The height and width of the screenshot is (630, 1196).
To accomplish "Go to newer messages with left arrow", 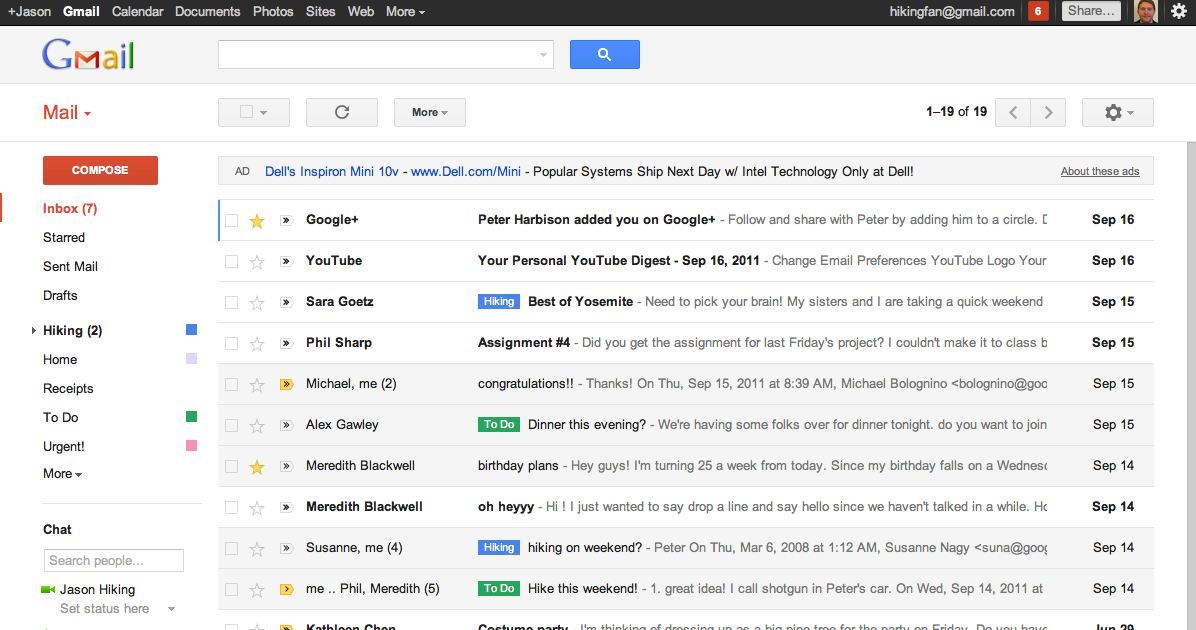I will (1013, 112).
